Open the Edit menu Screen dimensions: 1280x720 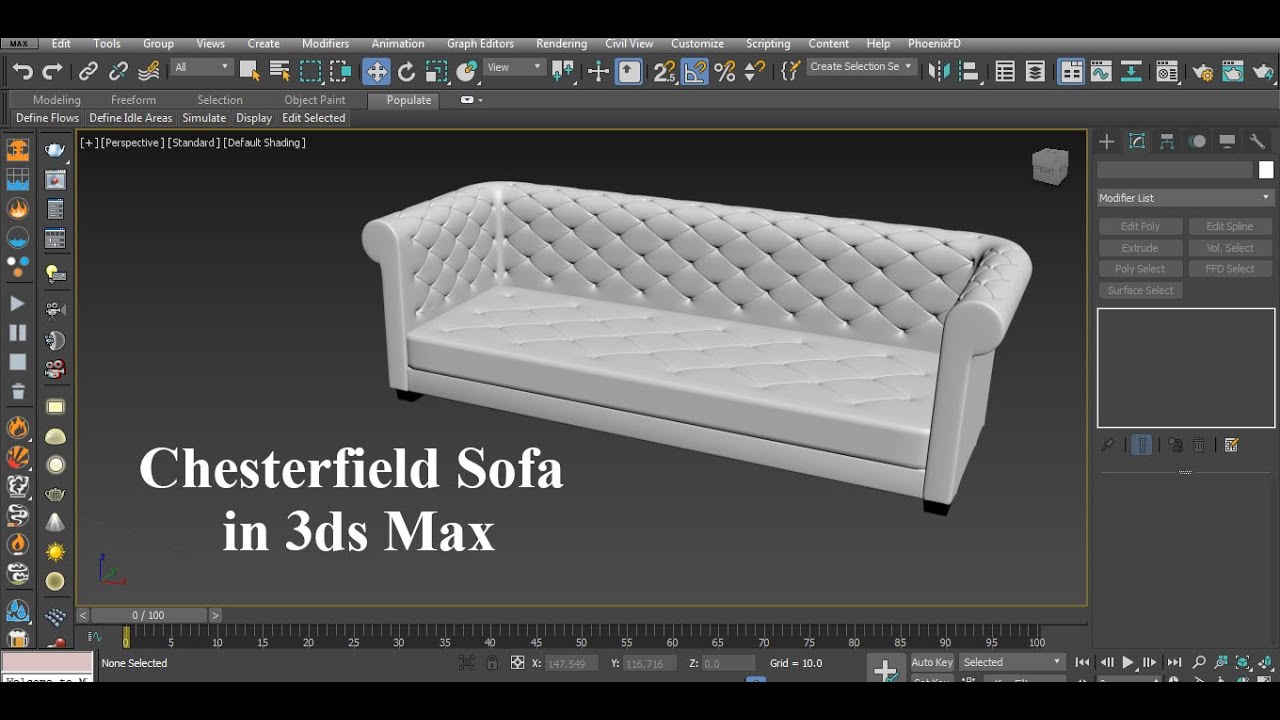(x=61, y=44)
